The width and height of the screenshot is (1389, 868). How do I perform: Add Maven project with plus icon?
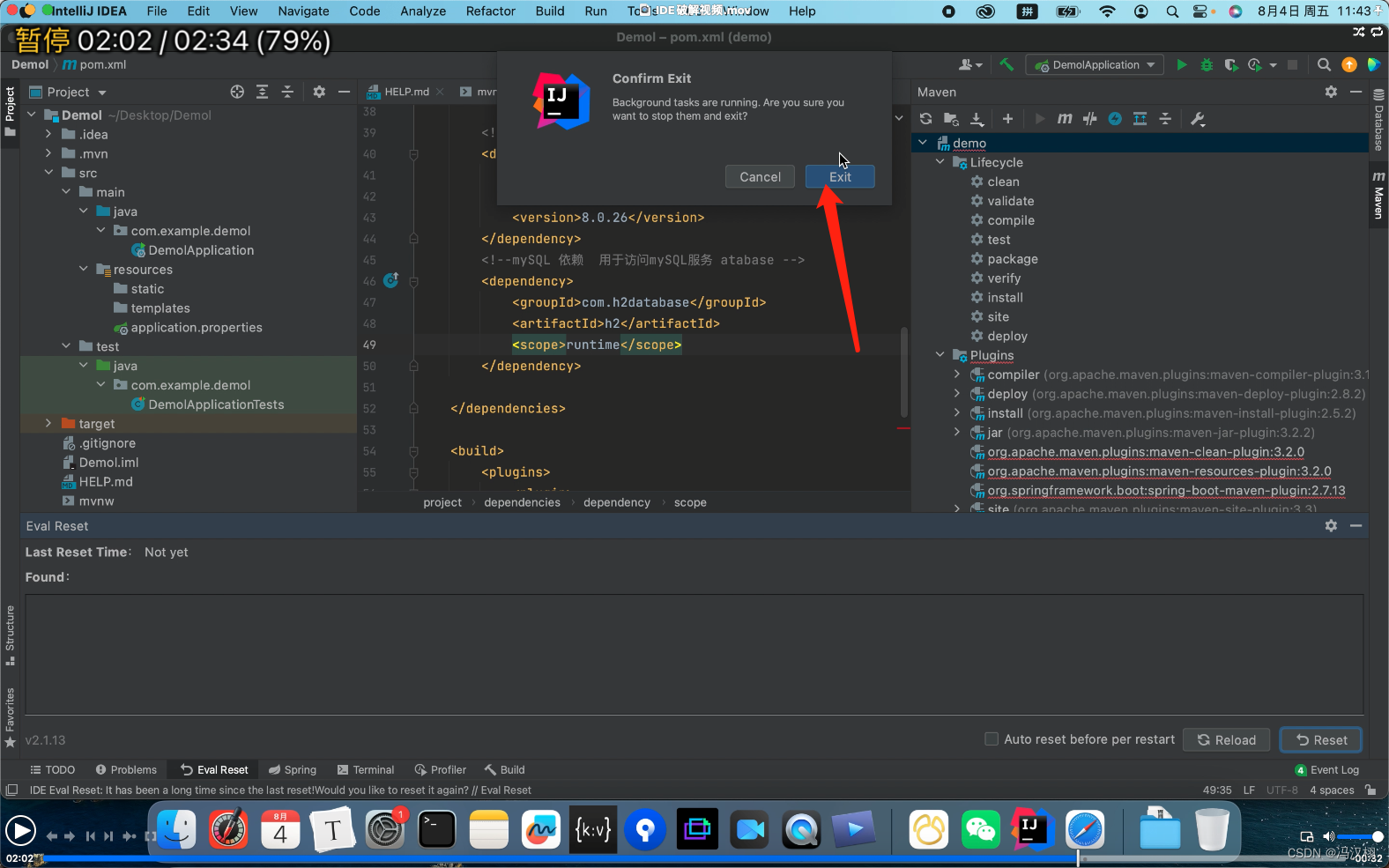click(1007, 119)
